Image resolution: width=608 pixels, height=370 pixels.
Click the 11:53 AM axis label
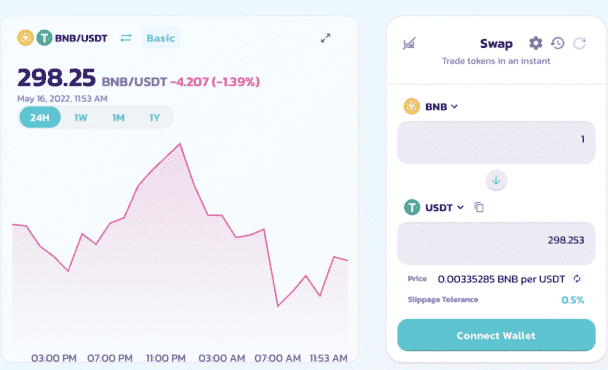pos(328,358)
